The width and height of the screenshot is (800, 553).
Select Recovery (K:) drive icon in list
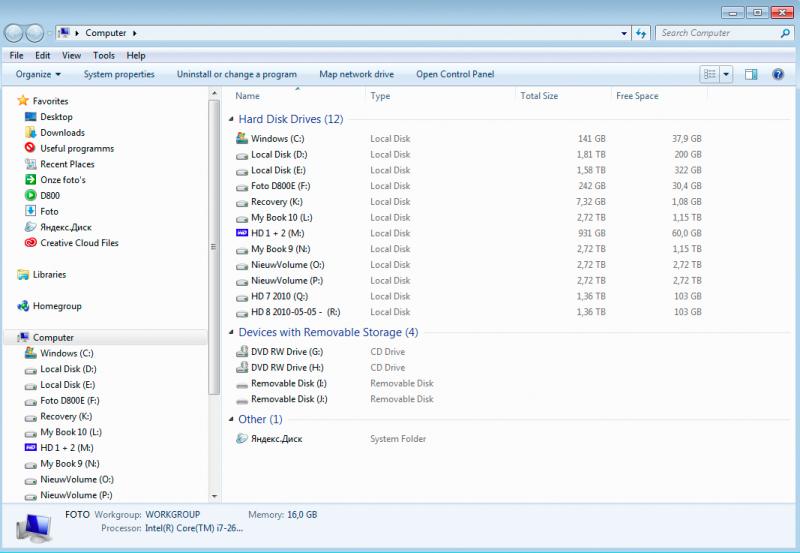[x=242, y=203]
